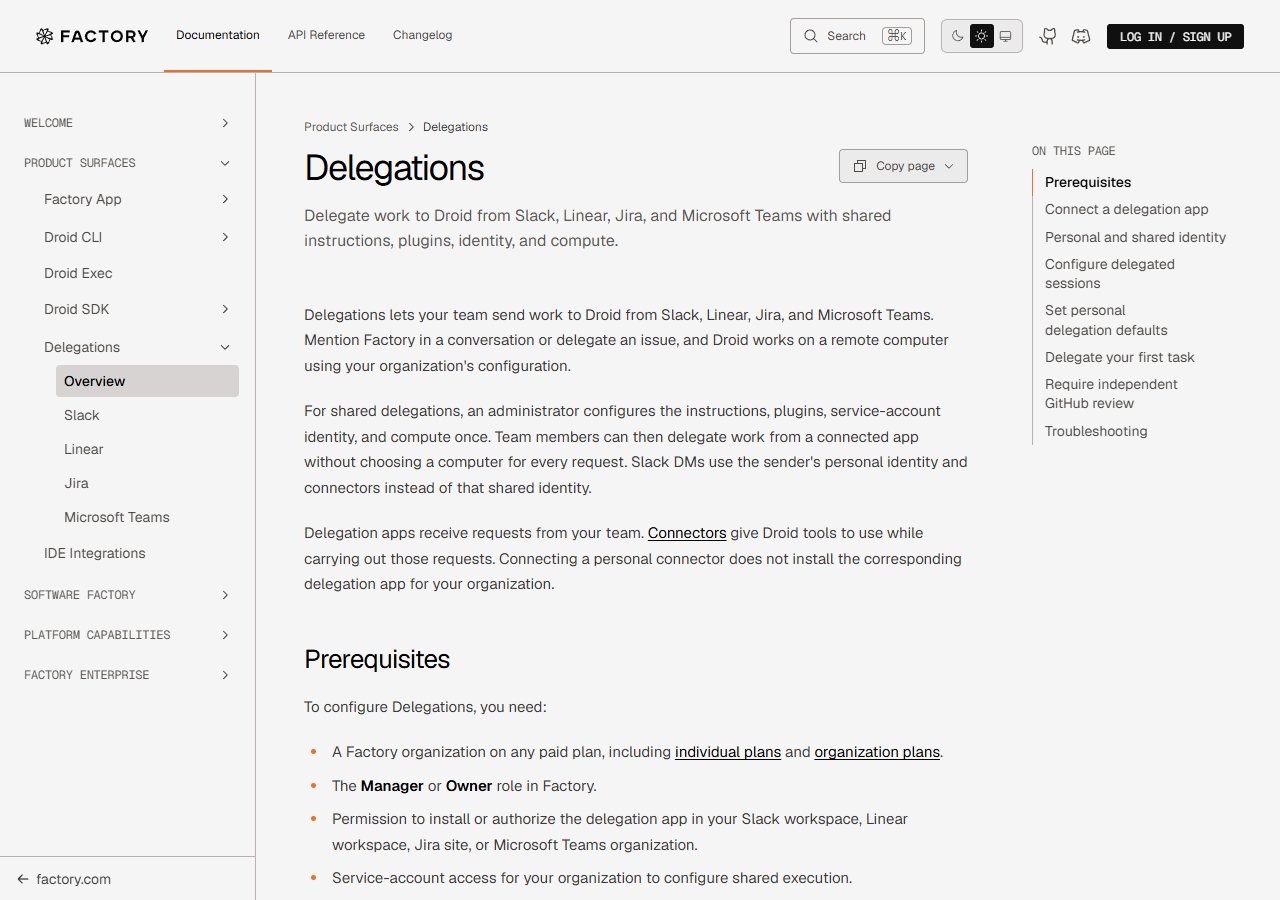Screen dimensions: 1280x900
Task: Open the GitHub icon link
Action: tap(1048, 36)
